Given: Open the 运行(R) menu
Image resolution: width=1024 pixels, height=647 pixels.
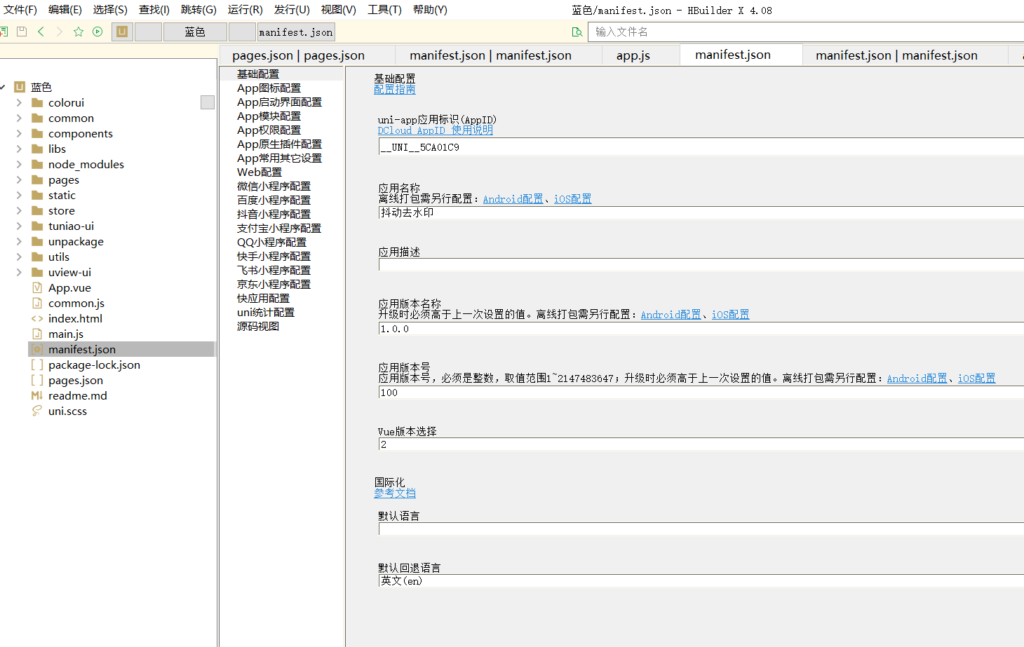Looking at the screenshot, I should pos(245,10).
